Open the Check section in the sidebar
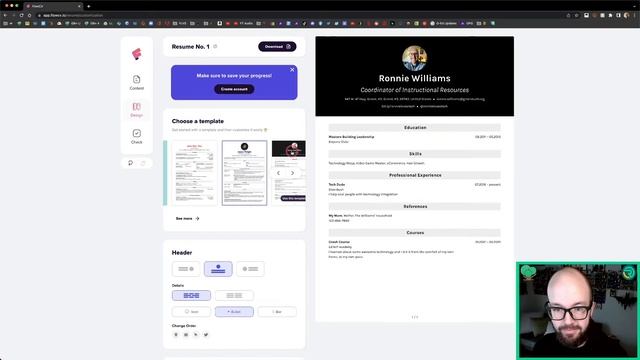The width and height of the screenshot is (640, 360). (137, 136)
